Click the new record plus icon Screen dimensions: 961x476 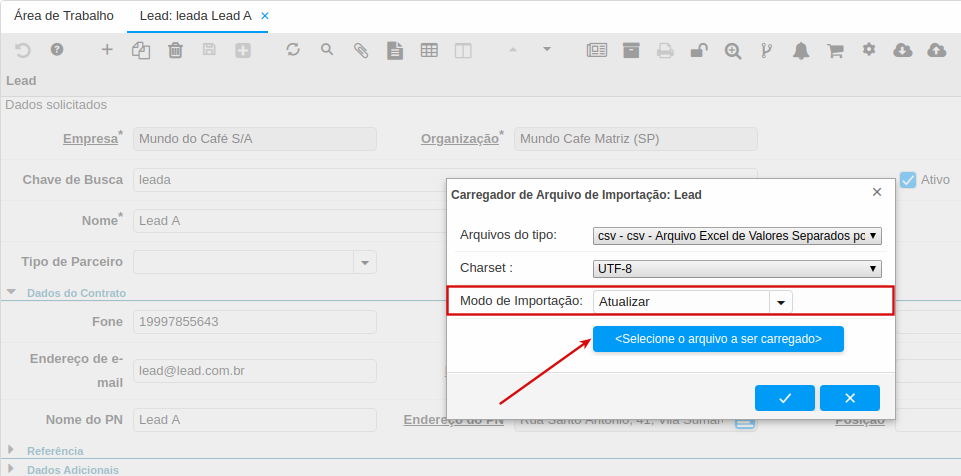click(107, 50)
